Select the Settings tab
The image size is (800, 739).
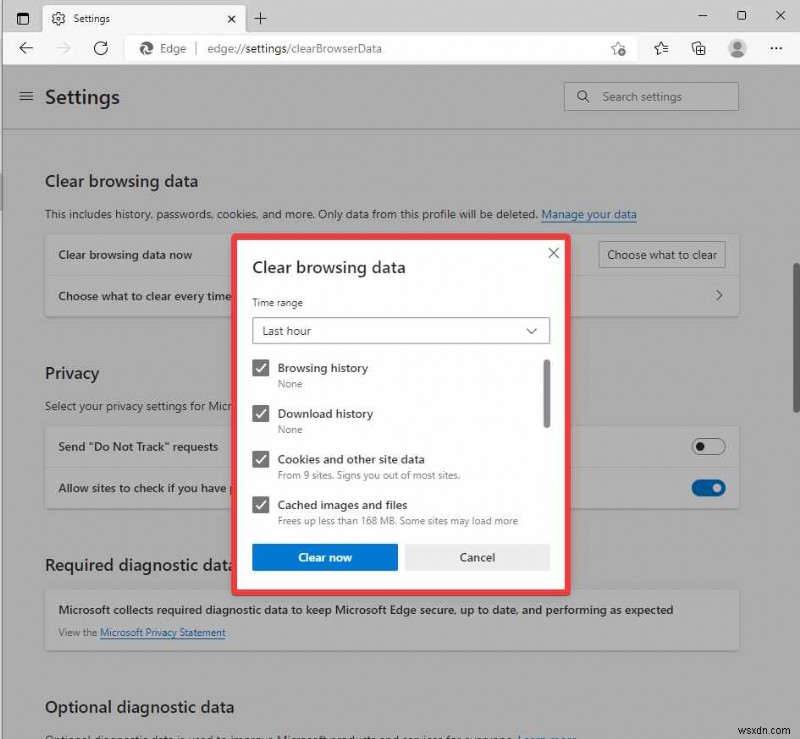(144, 19)
